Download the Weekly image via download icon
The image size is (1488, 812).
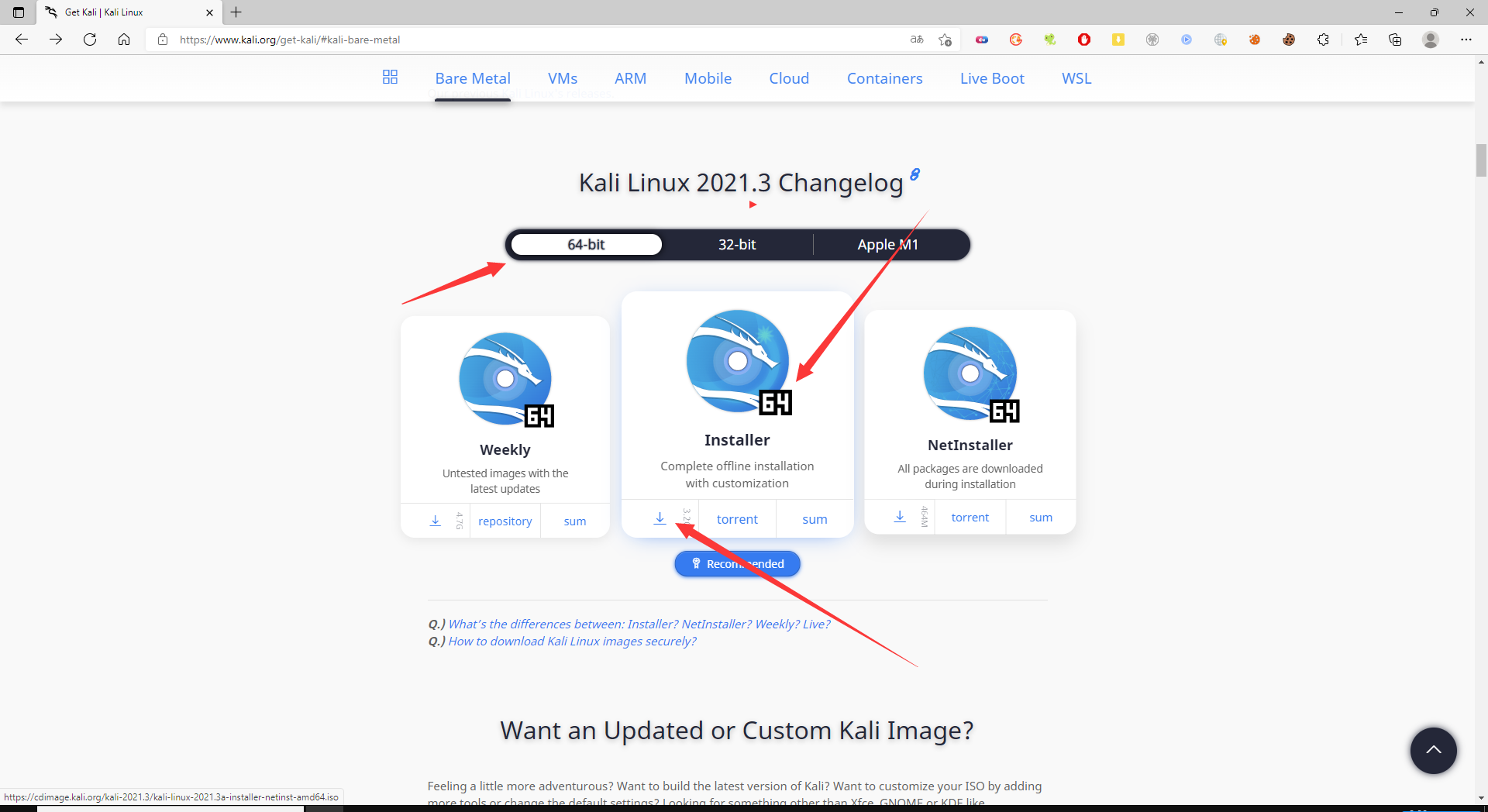(436, 521)
